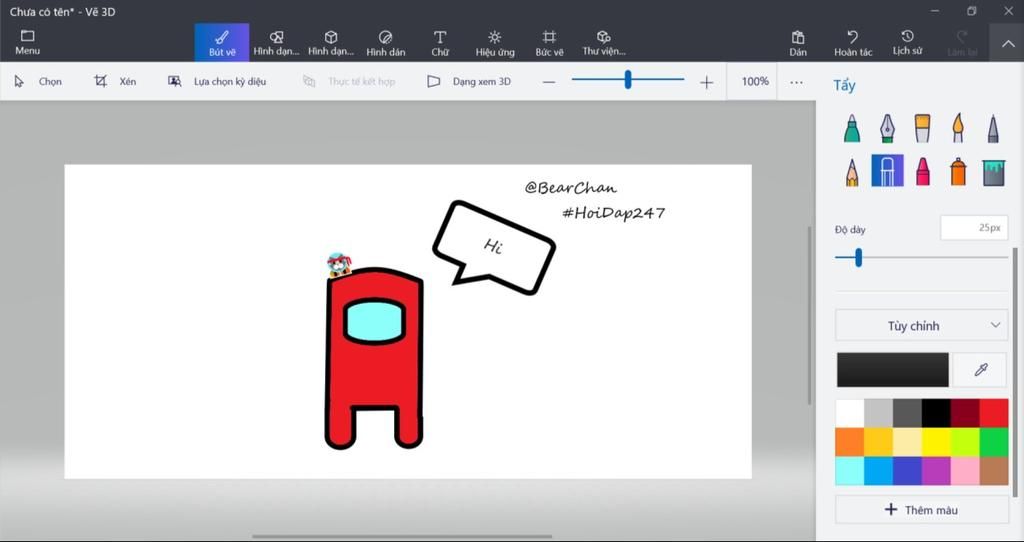Open the 2D shapes Hình dạng tab

point(276,42)
